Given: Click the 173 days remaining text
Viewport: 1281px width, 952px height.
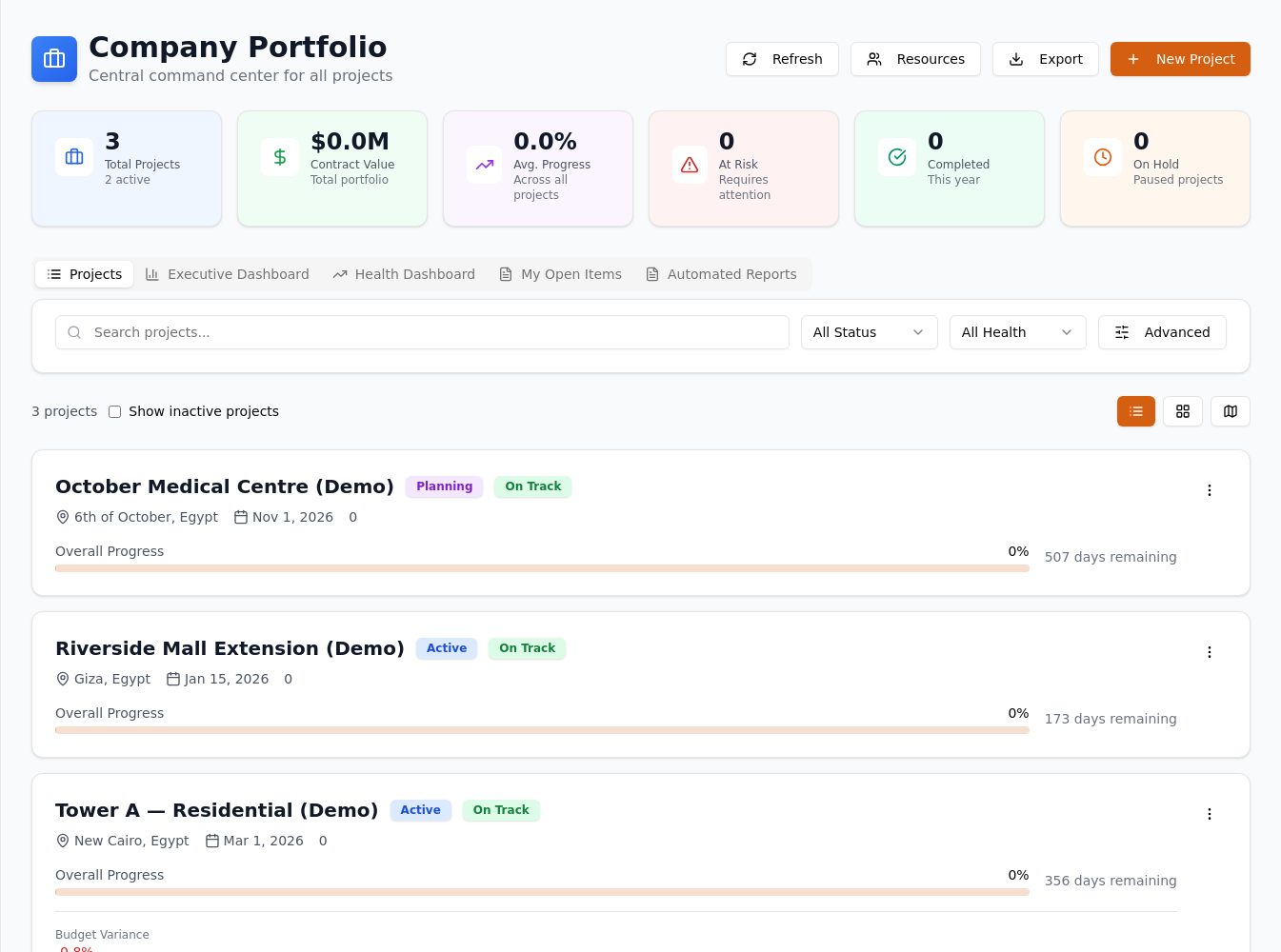Looking at the screenshot, I should [1111, 719].
